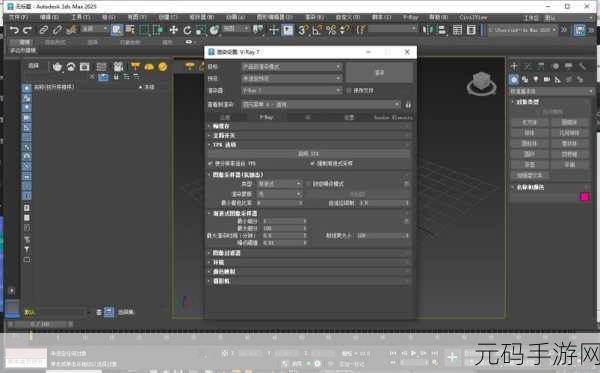Switch to the Utilities wrench panel tab

pyautogui.click(x=582, y=66)
